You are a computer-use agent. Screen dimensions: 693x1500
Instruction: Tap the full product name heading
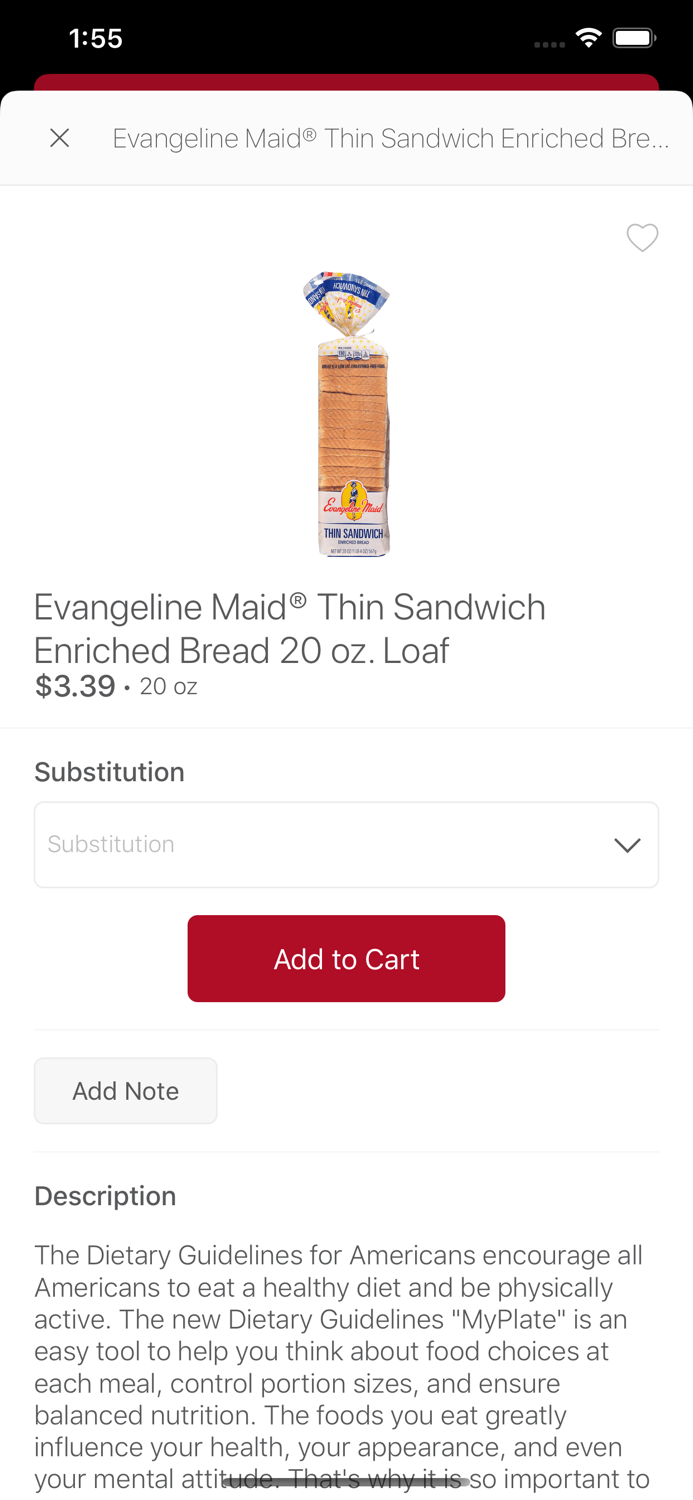[290, 628]
